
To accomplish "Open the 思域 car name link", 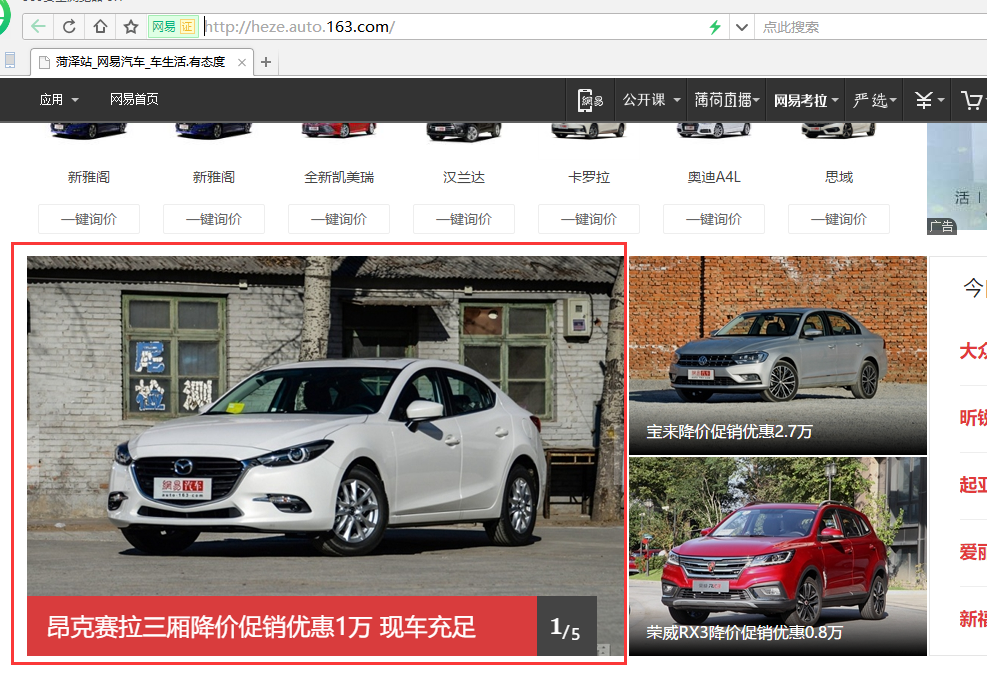I will point(839,178).
